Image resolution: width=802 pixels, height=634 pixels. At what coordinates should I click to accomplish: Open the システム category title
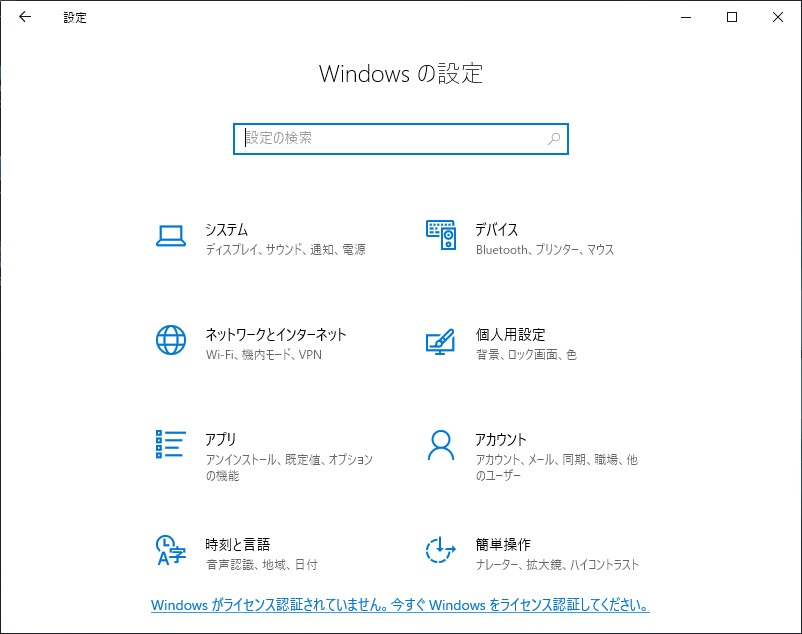[x=227, y=230]
